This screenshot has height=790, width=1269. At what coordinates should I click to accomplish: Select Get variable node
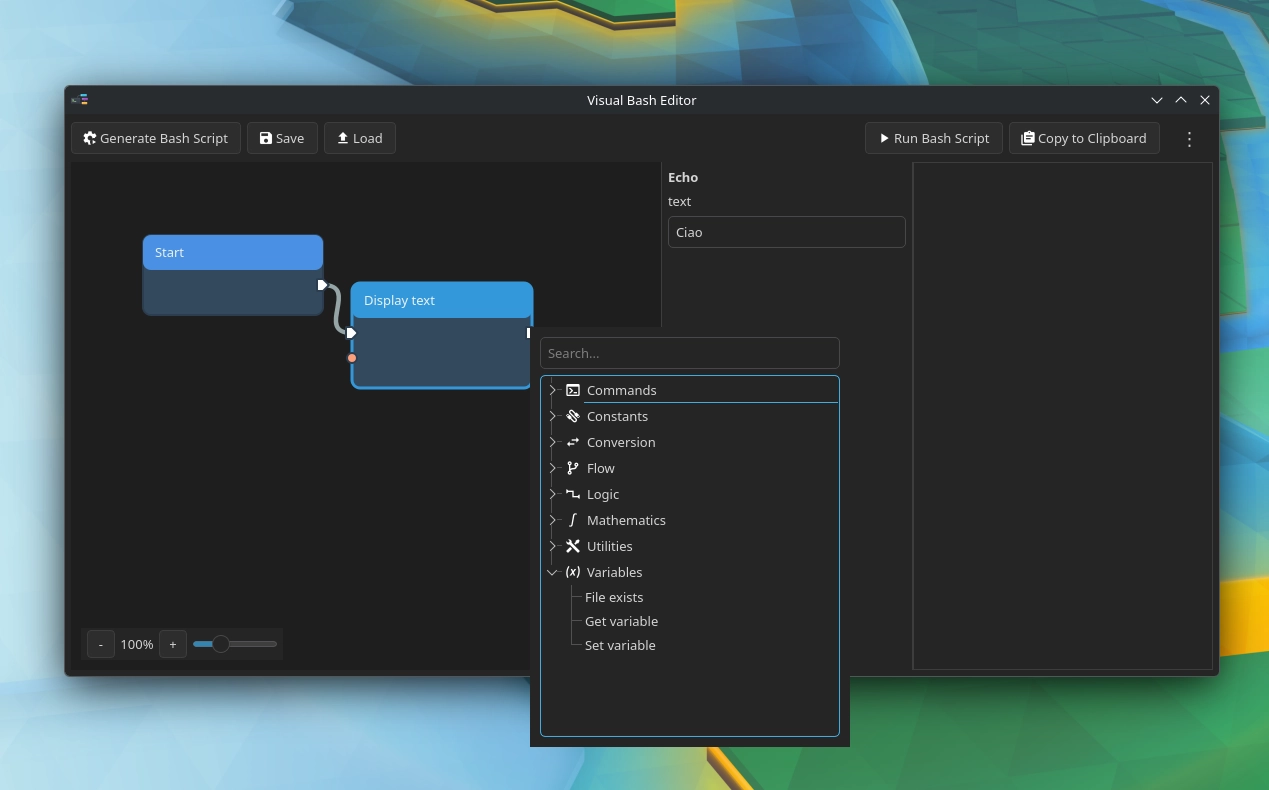621,621
